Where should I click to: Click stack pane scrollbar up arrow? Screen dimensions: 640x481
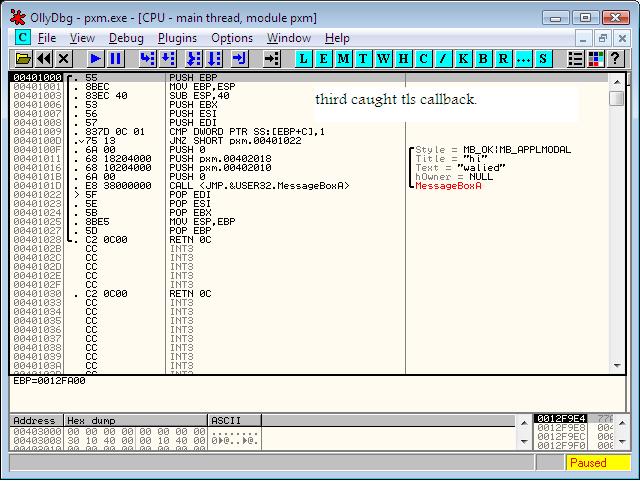click(x=622, y=423)
